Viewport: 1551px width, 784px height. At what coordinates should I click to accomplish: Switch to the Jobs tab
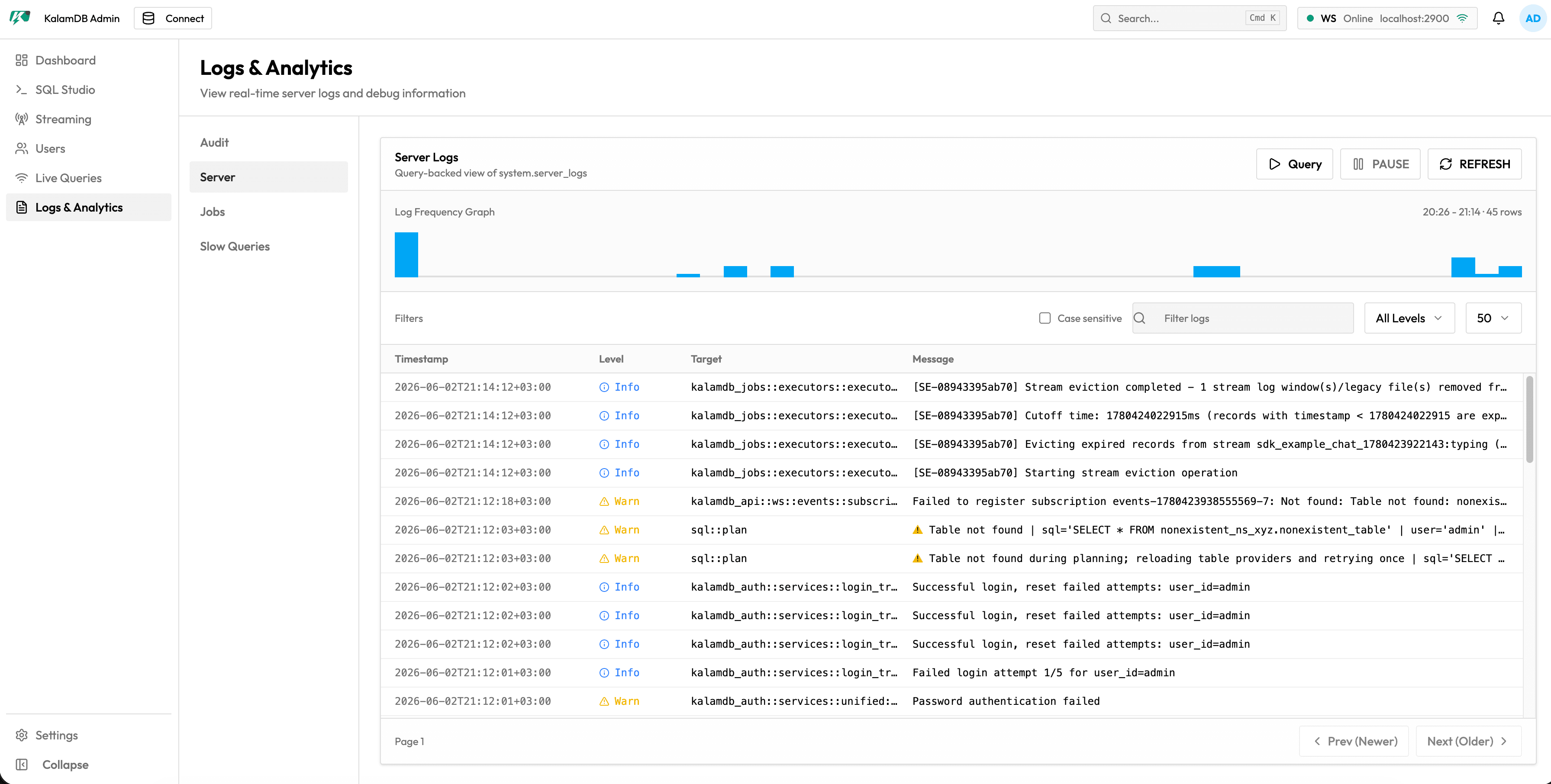click(x=268, y=212)
